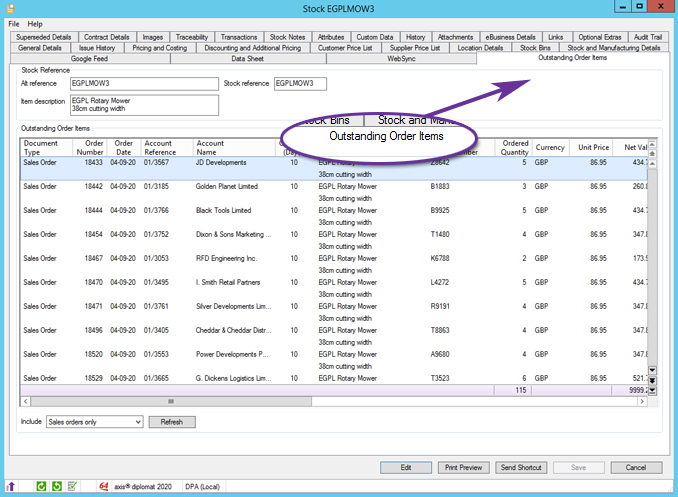Switch to the Superseded Details tab
Screen dimensions: 678x497
[44, 37]
